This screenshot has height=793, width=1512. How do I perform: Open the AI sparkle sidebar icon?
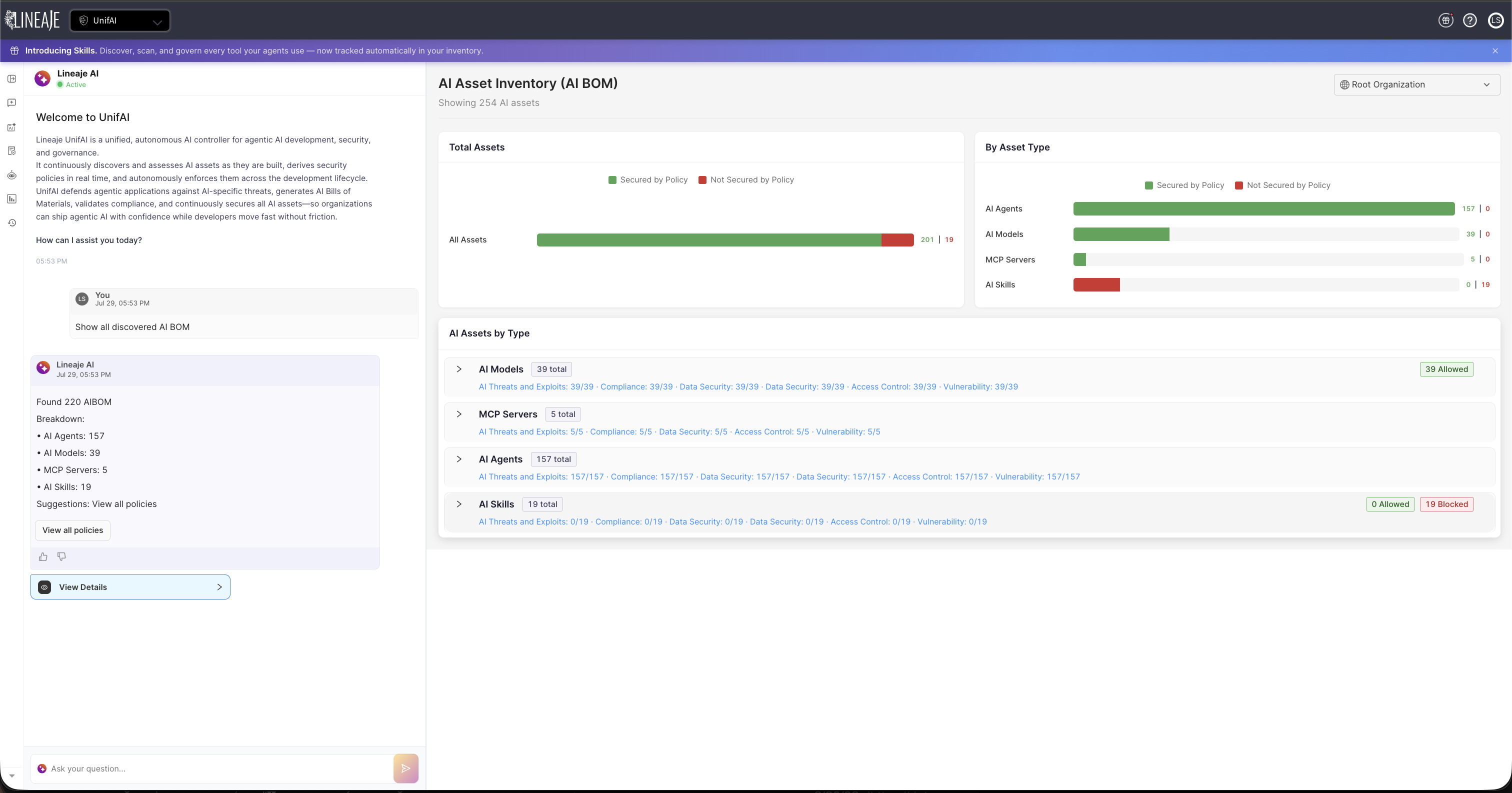11,127
